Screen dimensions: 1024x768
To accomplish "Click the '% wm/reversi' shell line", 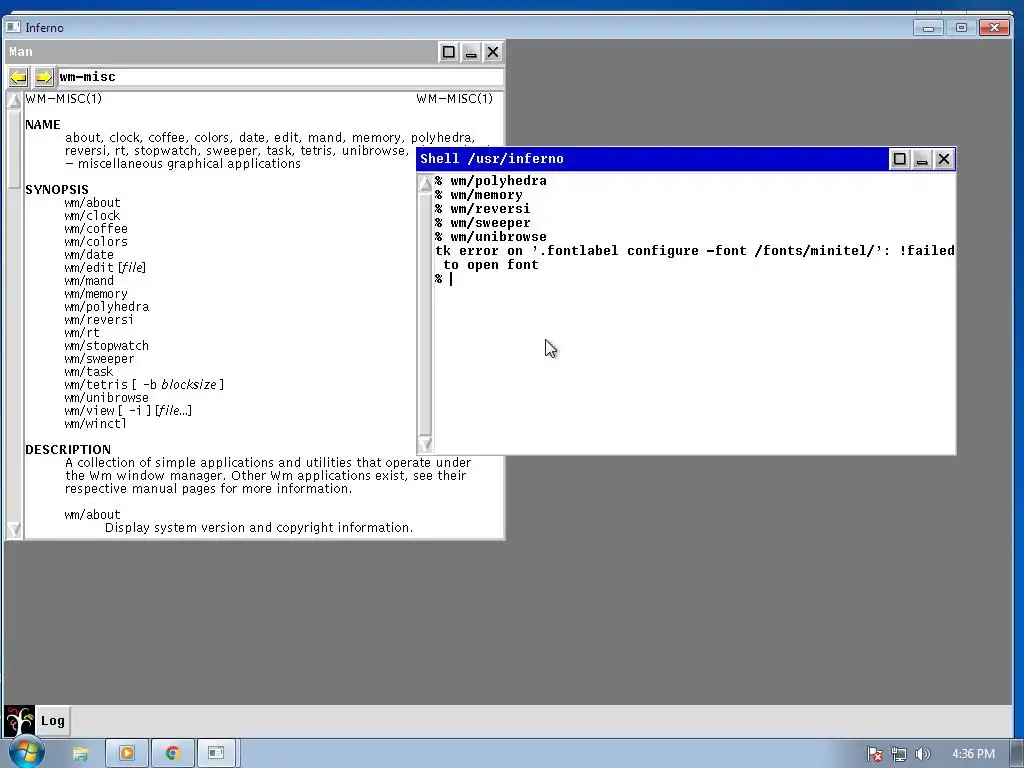I will tap(483, 209).
